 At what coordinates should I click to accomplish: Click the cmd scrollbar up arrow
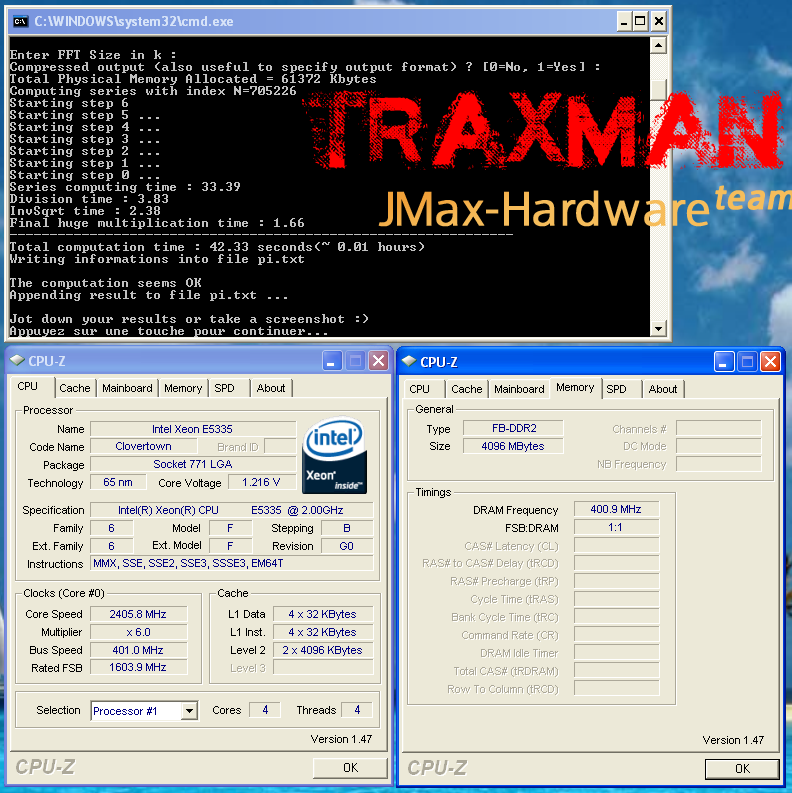click(658, 46)
